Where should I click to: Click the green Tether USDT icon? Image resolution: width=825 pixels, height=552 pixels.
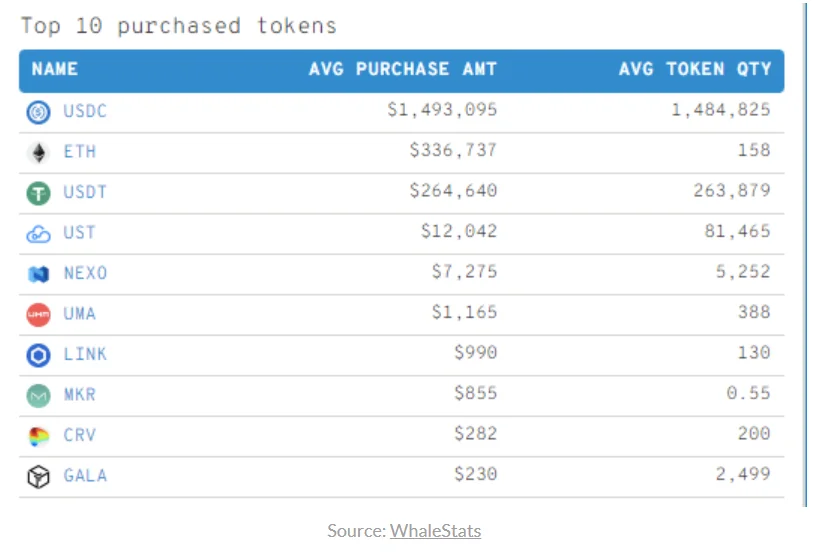(x=38, y=193)
